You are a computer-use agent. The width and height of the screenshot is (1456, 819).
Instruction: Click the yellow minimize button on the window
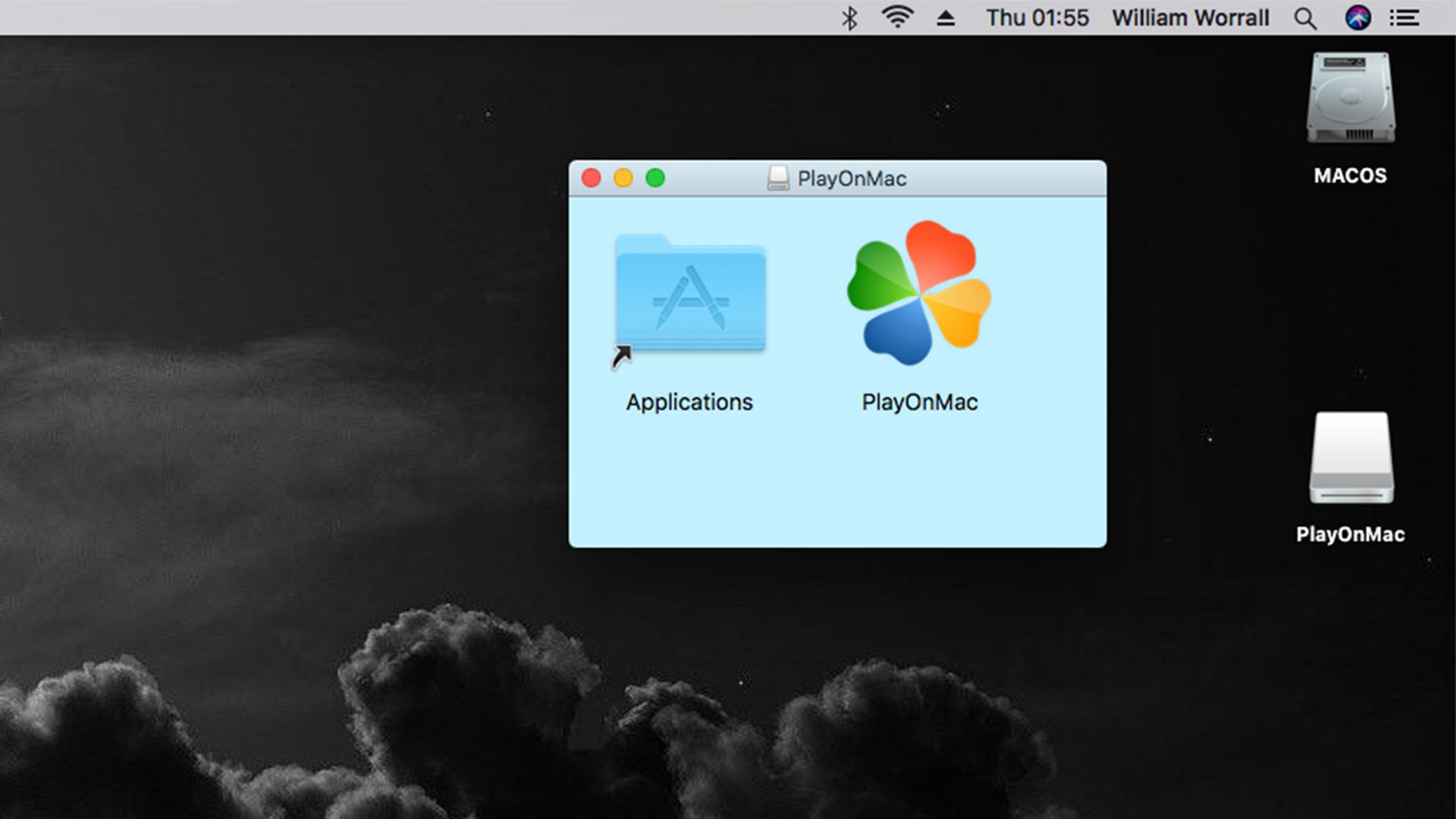pos(623,177)
